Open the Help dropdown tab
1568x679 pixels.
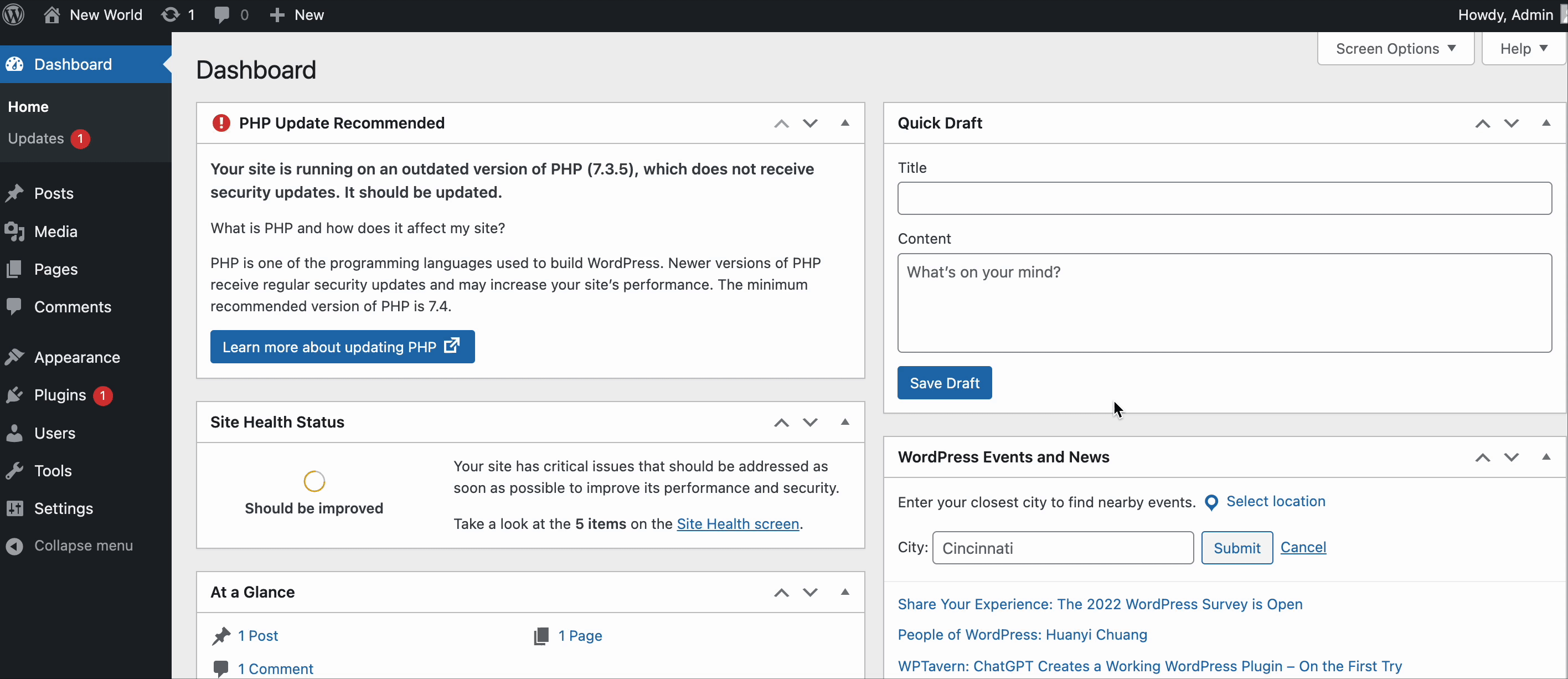click(1524, 49)
